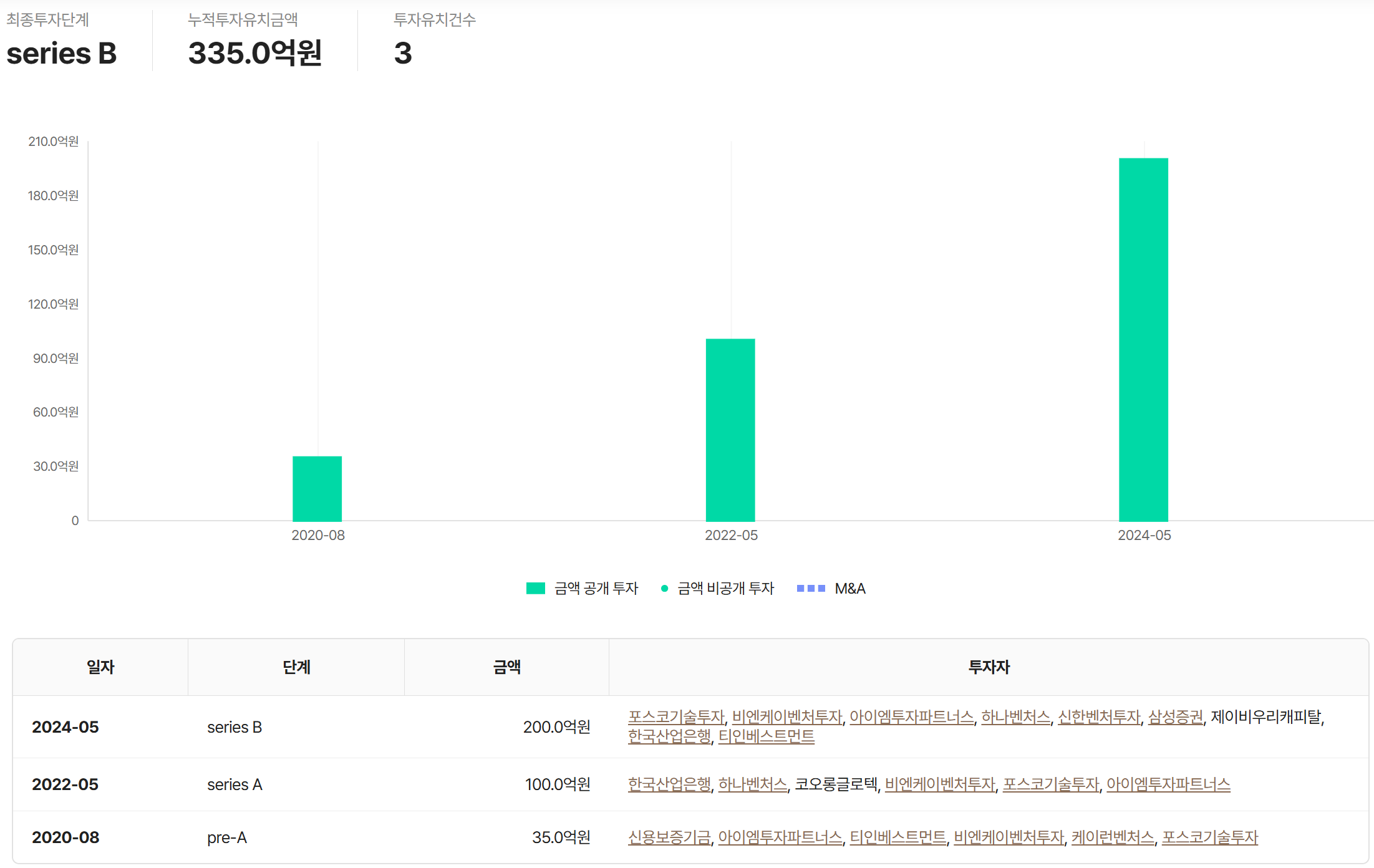Viewport: 1374px width, 868px height.
Task: Click 비엔케이벤처투자 link in series A row
Action: [x=940, y=784]
